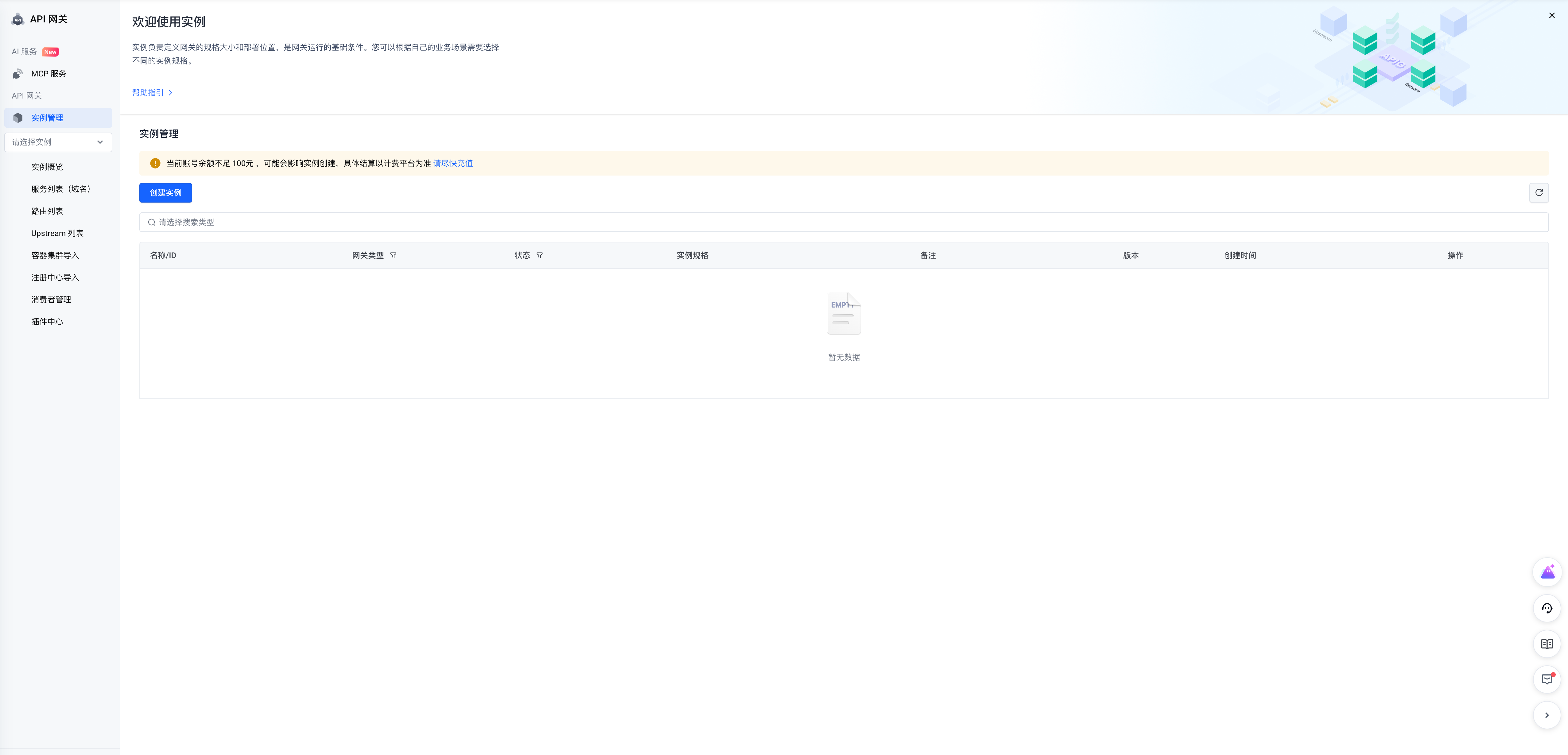Focus the 请选择搜索类型 search field
The image size is (1568, 755).
coord(843,223)
